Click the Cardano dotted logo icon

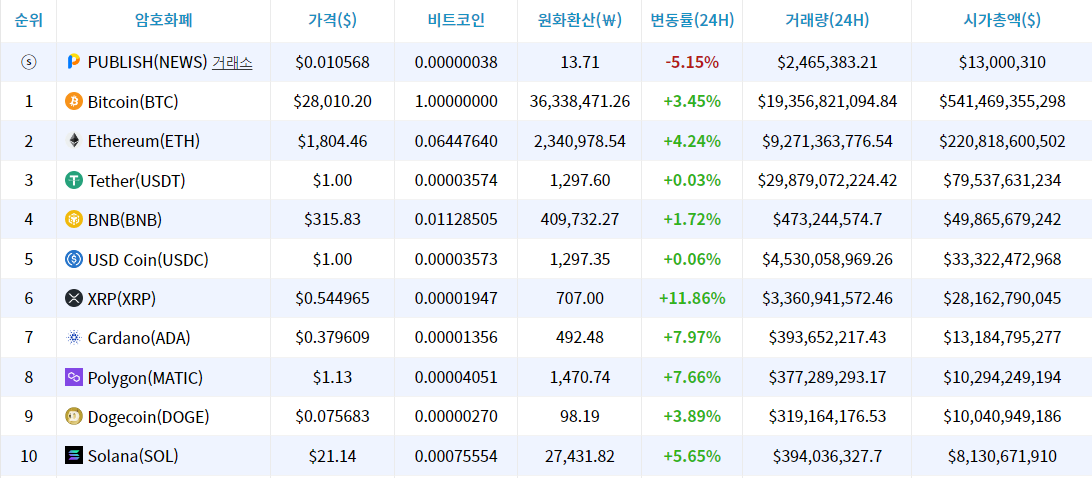click(x=73, y=338)
